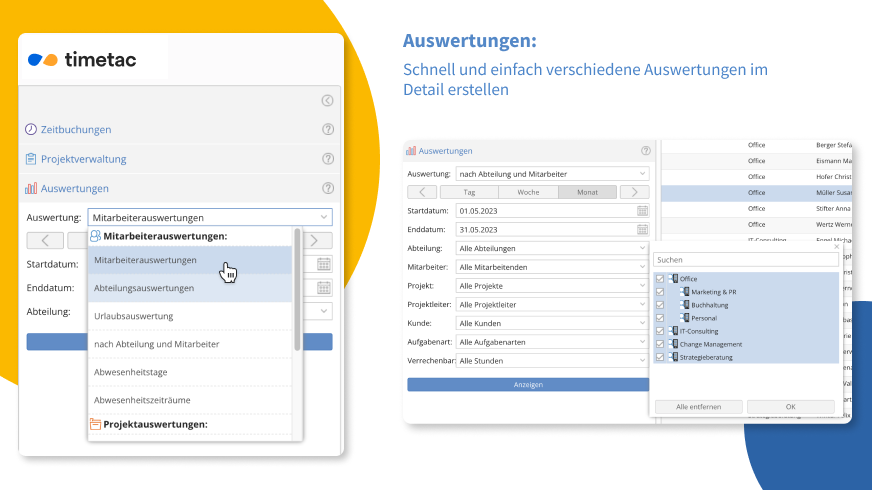Viewport: 872px width, 490px height.
Task: Open help for Projektverwaltung
Action: pyautogui.click(x=328, y=159)
